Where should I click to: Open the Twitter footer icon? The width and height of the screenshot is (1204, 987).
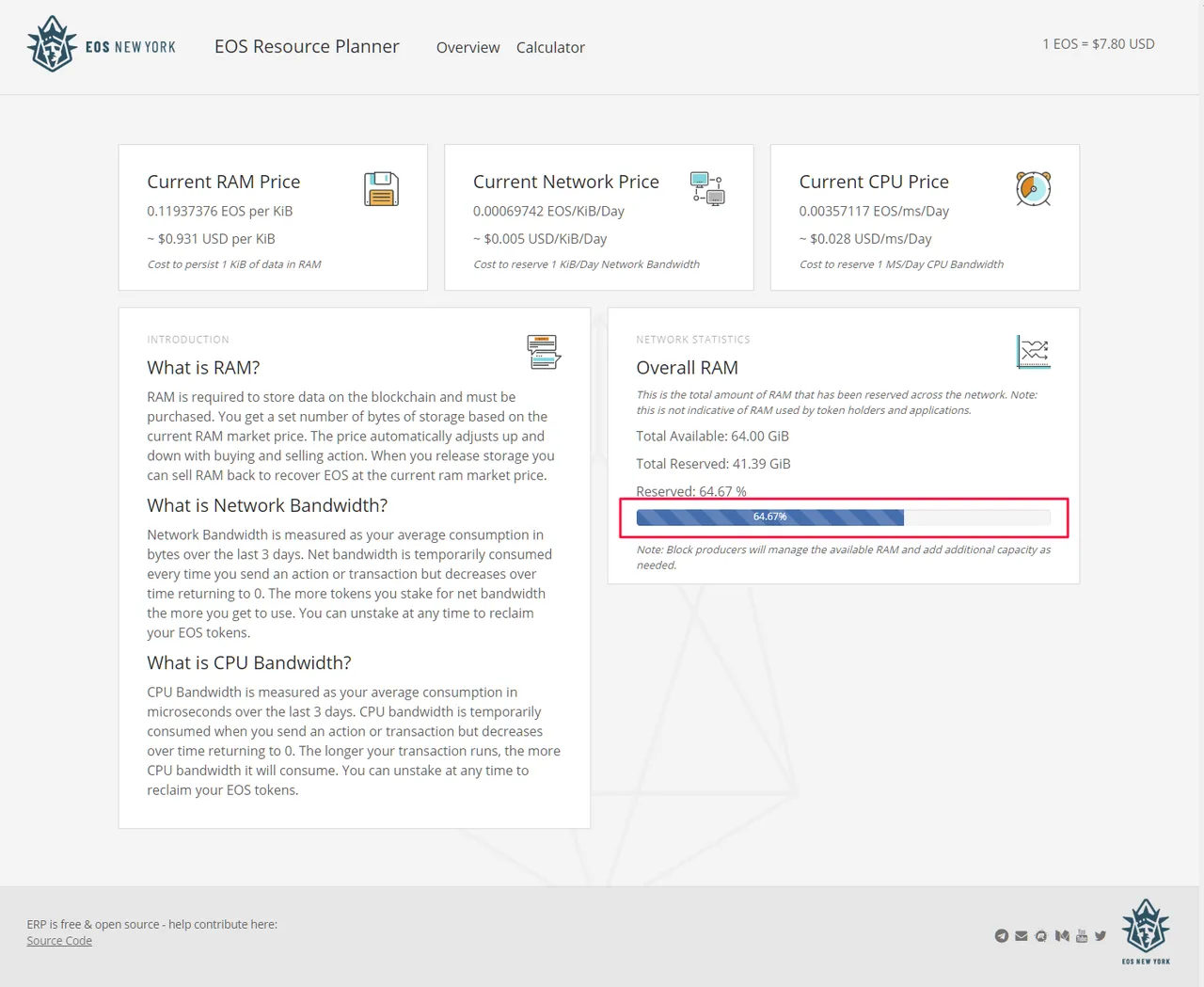click(x=1101, y=936)
